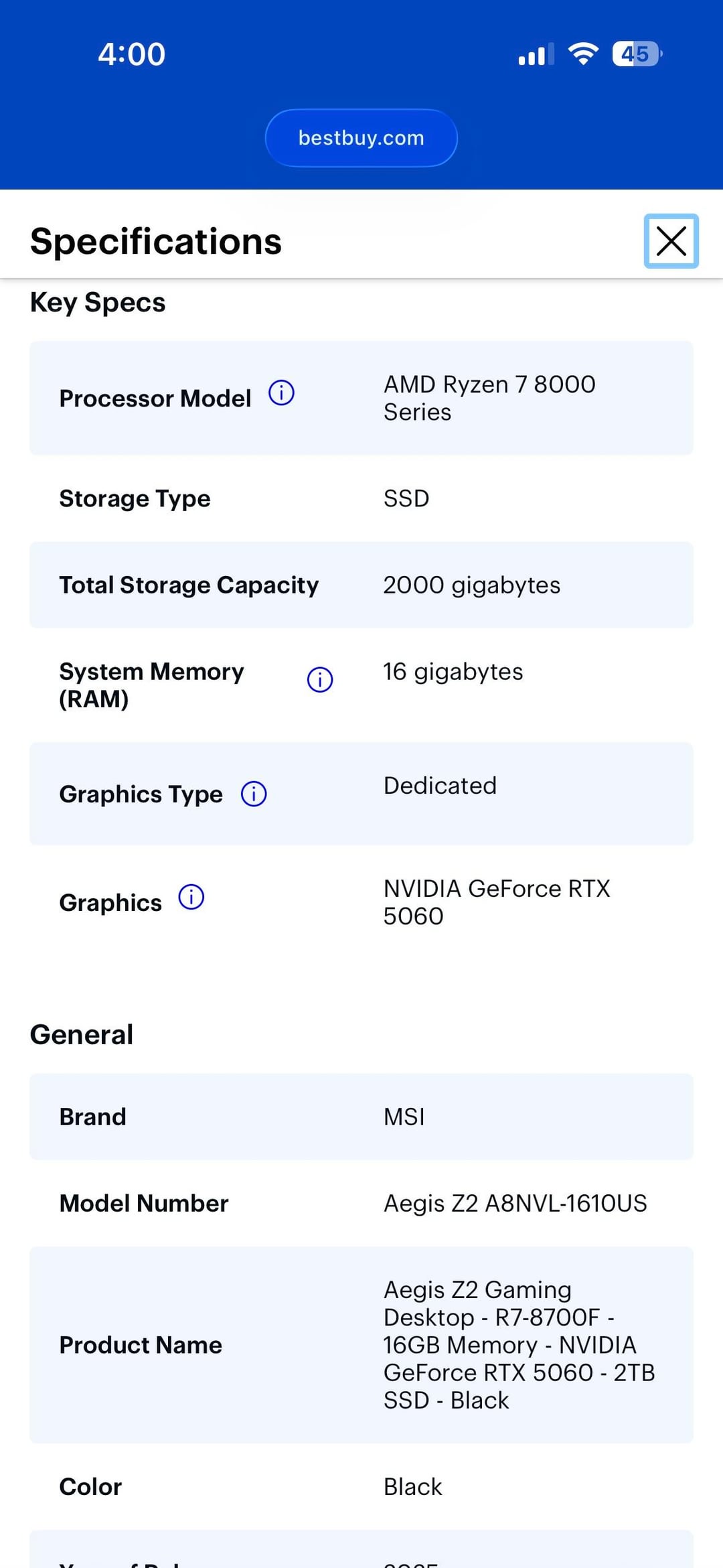Select the Key Specs section heading
Viewport: 723px width, 1568px height.
(x=98, y=303)
